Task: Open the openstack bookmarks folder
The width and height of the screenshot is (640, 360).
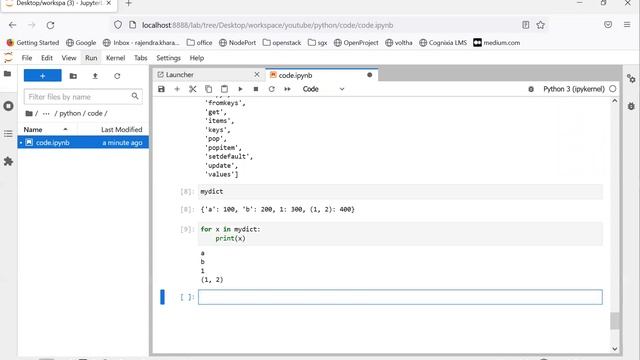Action: 282,42
